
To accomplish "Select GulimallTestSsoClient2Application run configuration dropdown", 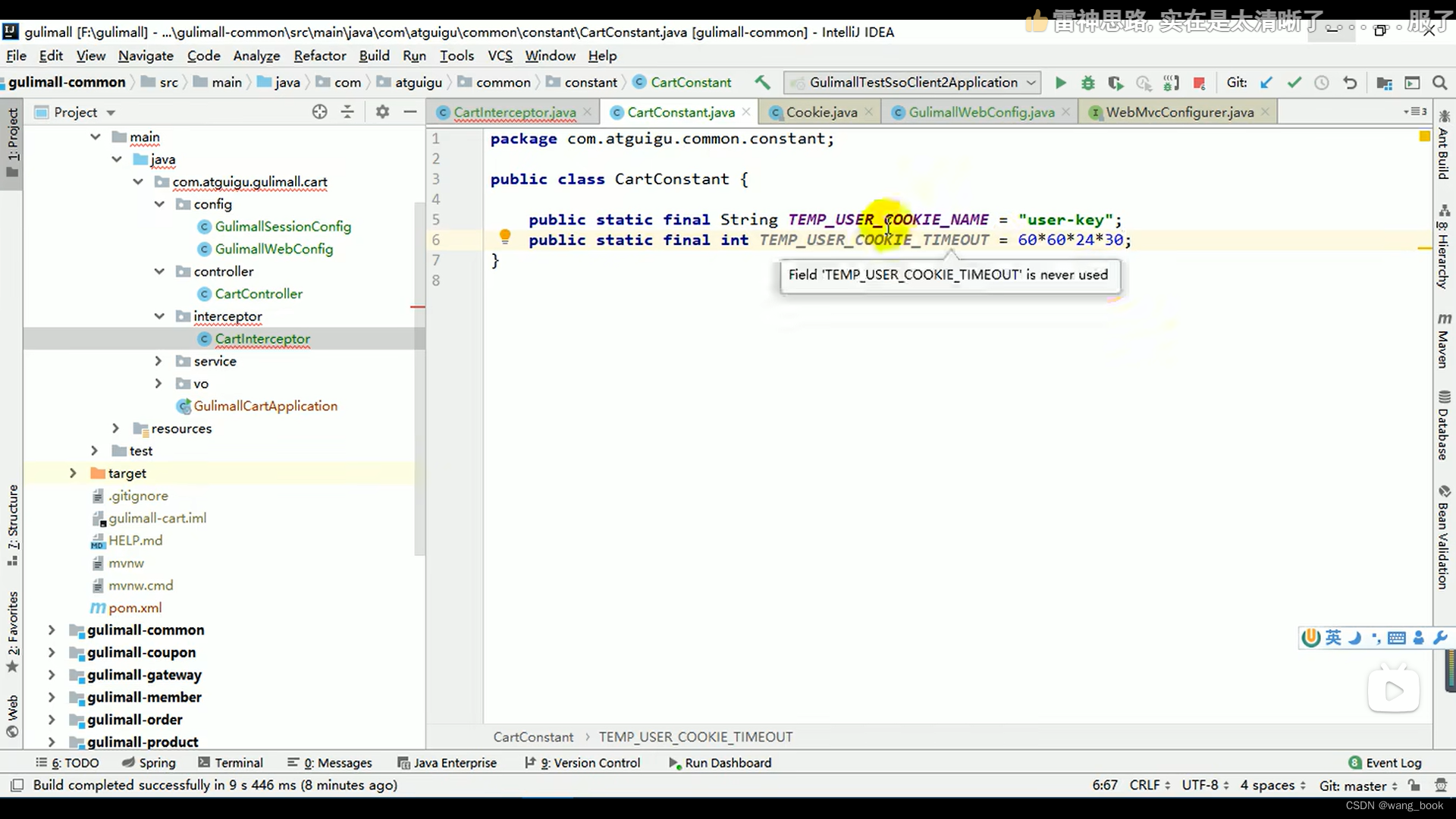I will point(919,82).
